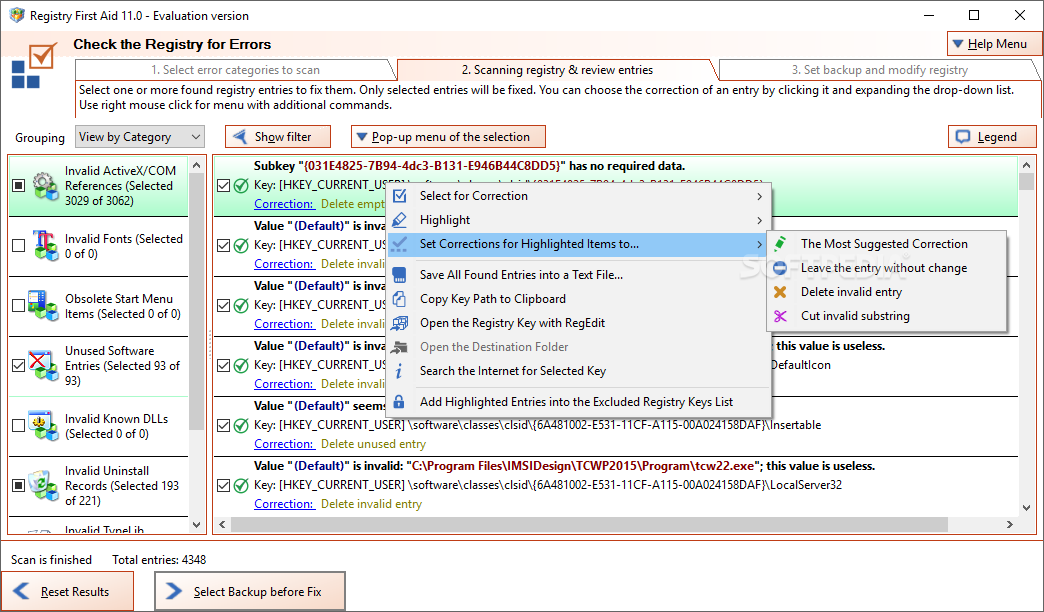Click the Registry First Aid title bar icon
The height and width of the screenshot is (612, 1044).
(17, 15)
